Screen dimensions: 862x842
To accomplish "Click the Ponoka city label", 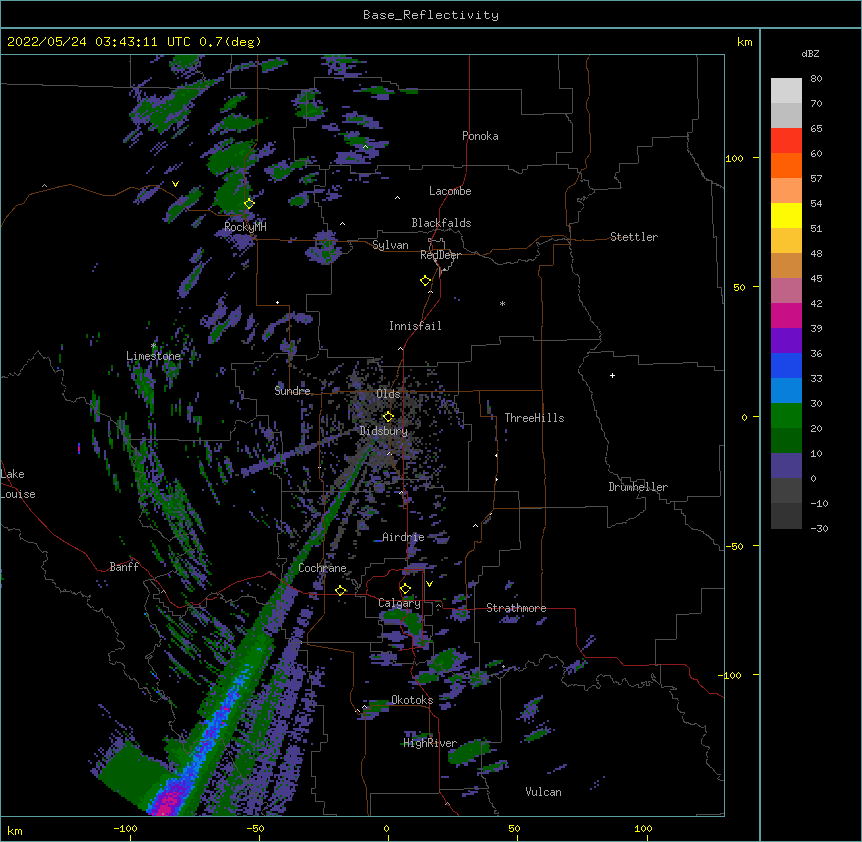I will [x=480, y=136].
